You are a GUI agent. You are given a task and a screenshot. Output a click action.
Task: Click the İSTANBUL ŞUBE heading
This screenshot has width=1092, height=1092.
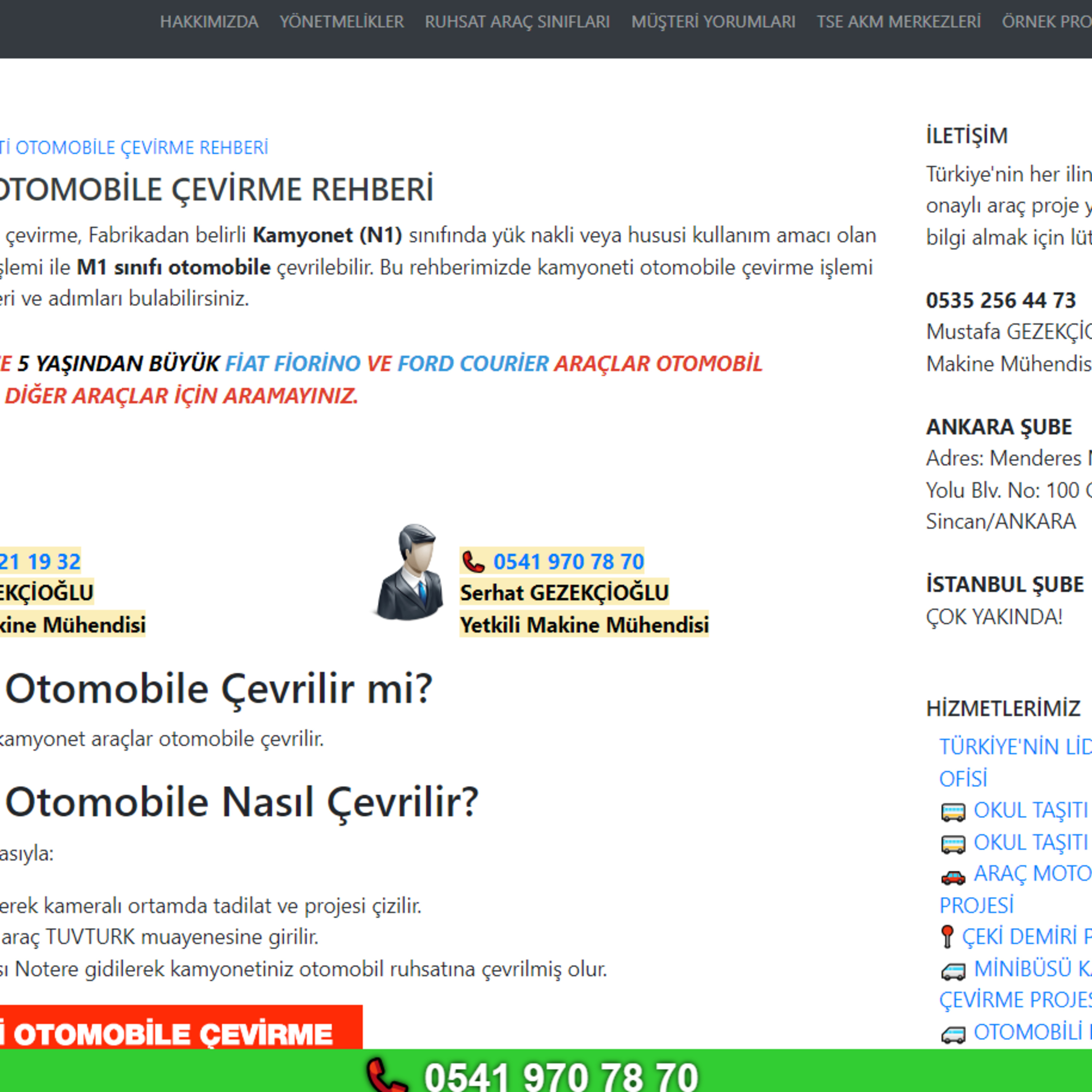pyautogui.click(x=1004, y=584)
